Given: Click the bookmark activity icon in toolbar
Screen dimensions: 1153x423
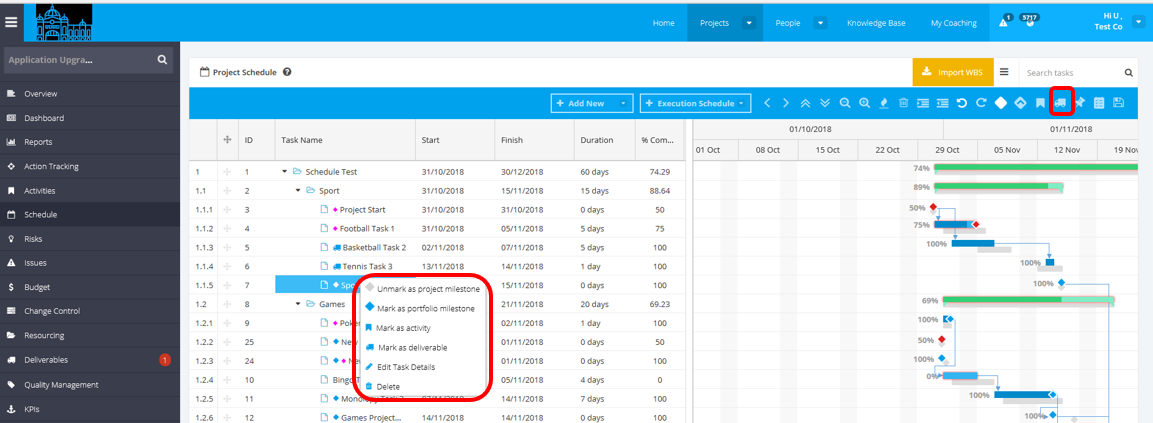Looking at the screenshot, I should (x=1040, y=103).
